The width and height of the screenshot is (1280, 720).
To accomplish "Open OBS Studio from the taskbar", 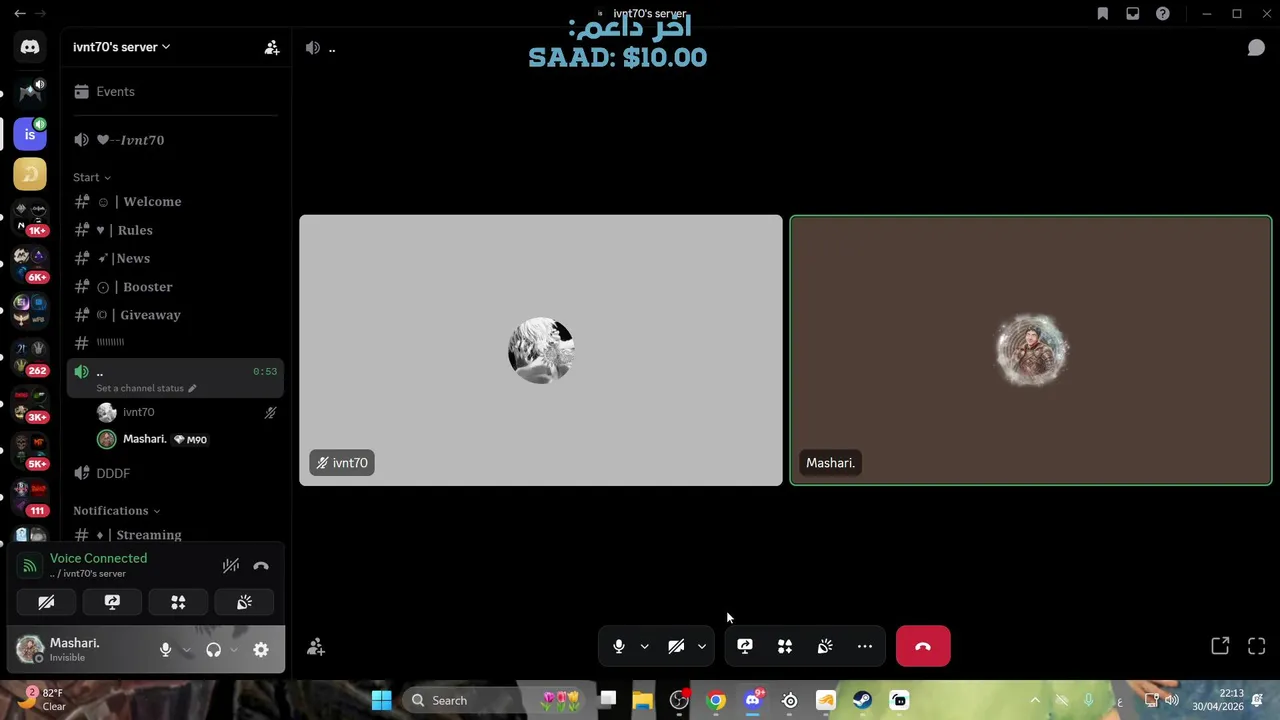I will click(680, 700).
